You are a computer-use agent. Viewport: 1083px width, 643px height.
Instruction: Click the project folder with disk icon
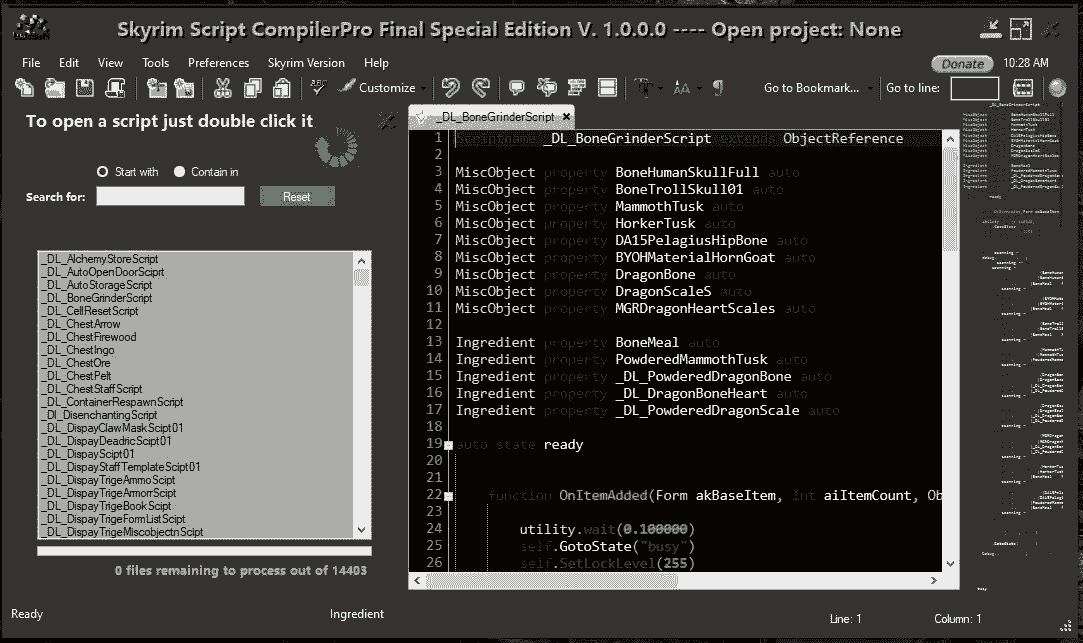coord(184,88)
